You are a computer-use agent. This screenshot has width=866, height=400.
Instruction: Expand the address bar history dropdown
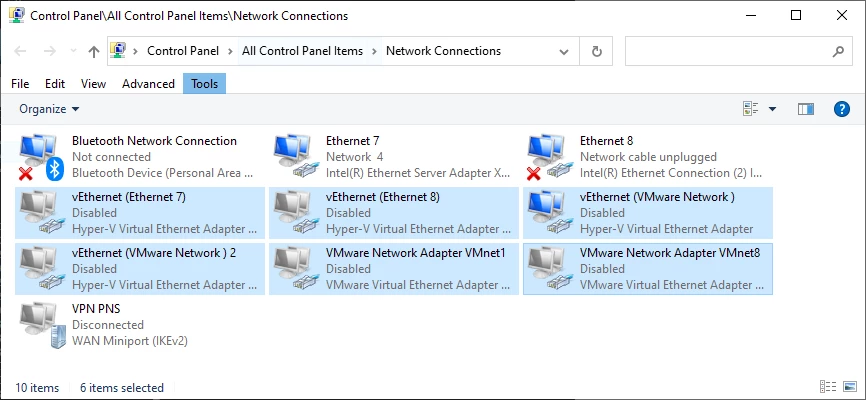pos(564,51)
